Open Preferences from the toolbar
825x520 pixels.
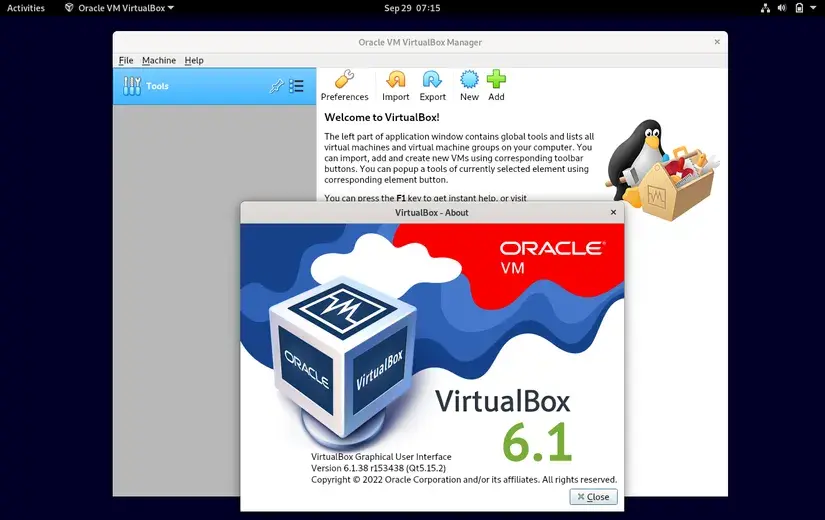coord(344,86)
